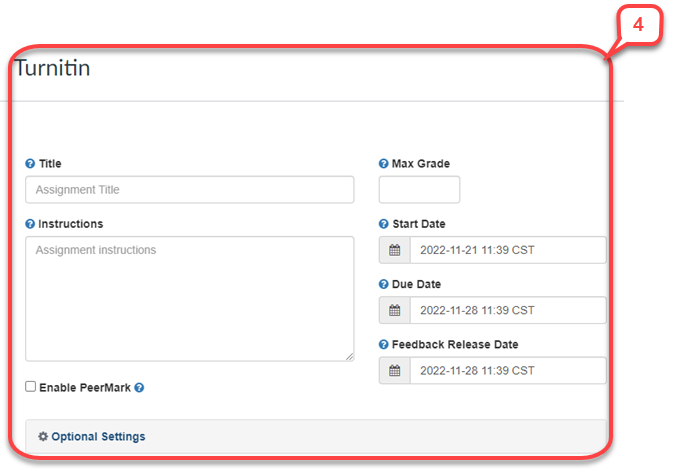Open the Enable PeerMark help icon
The width and height of the screenshot is (673, 469).
point(139,387)
